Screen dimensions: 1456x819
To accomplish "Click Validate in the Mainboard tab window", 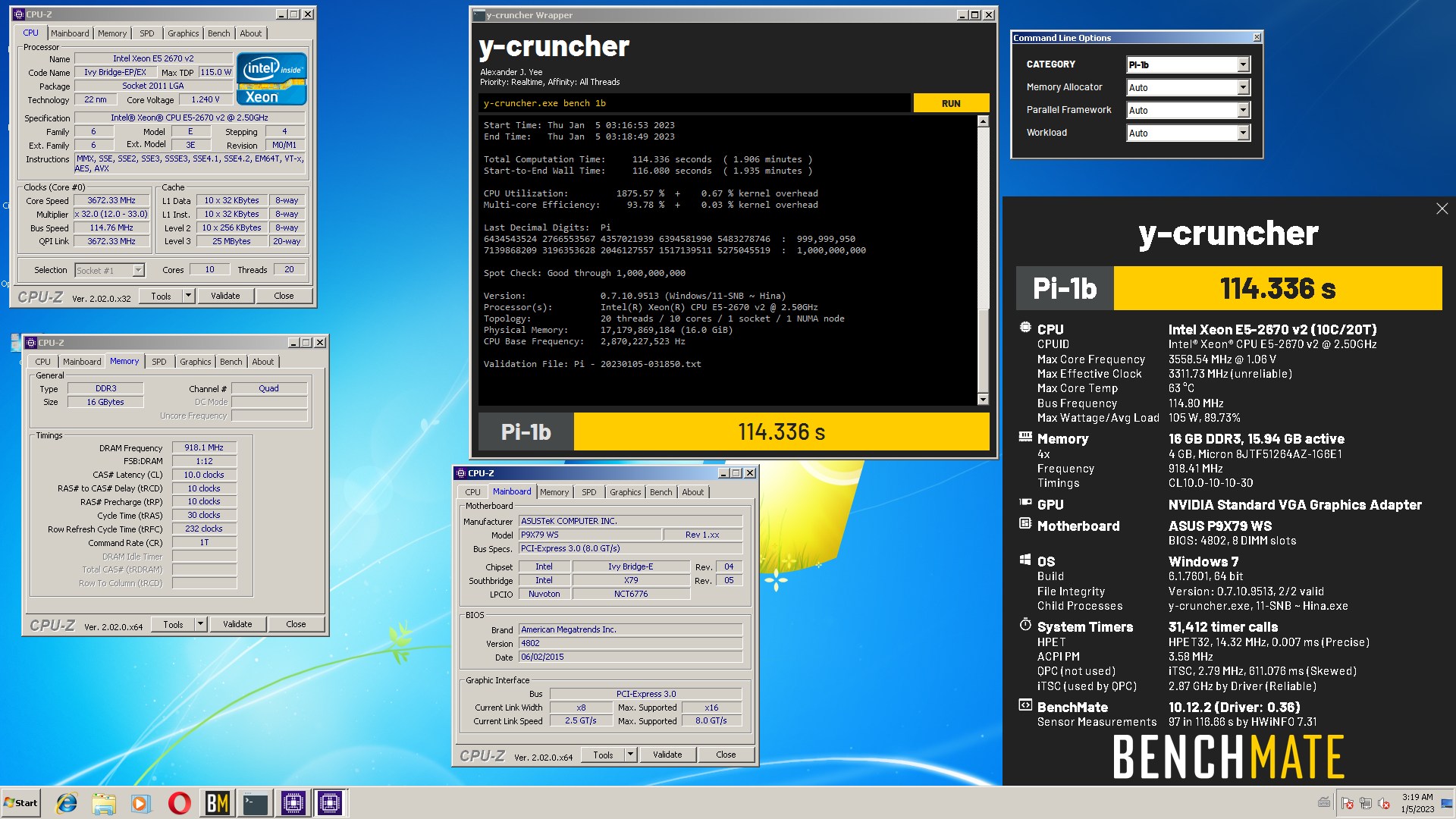I will 667,755.
